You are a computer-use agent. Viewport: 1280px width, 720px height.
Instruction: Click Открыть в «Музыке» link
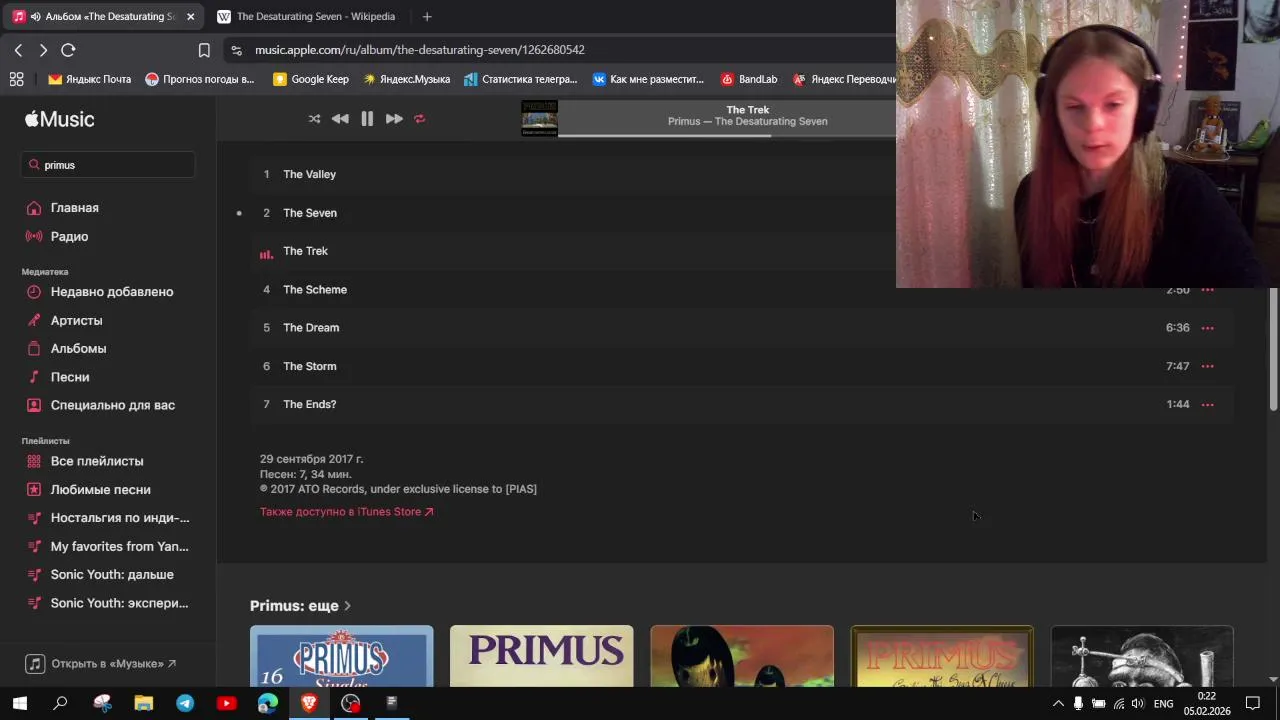point(101,663)
